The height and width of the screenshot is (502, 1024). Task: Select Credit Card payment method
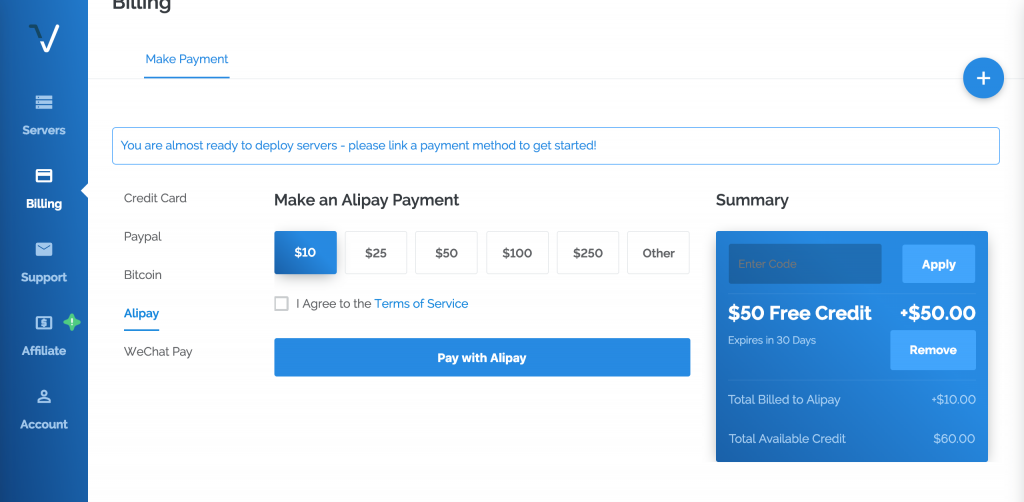coord(155,198)
